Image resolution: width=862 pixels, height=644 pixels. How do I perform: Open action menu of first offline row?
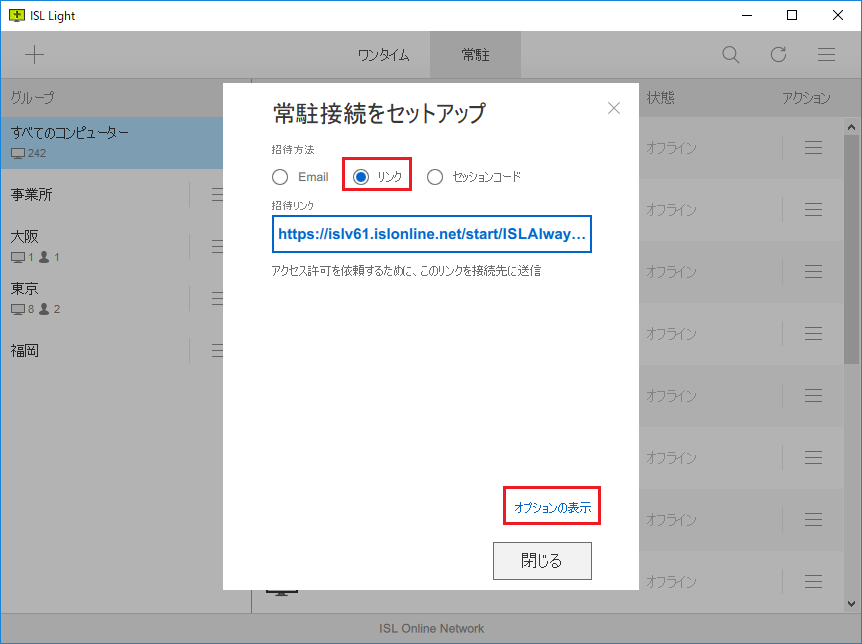tap(813, 147)
